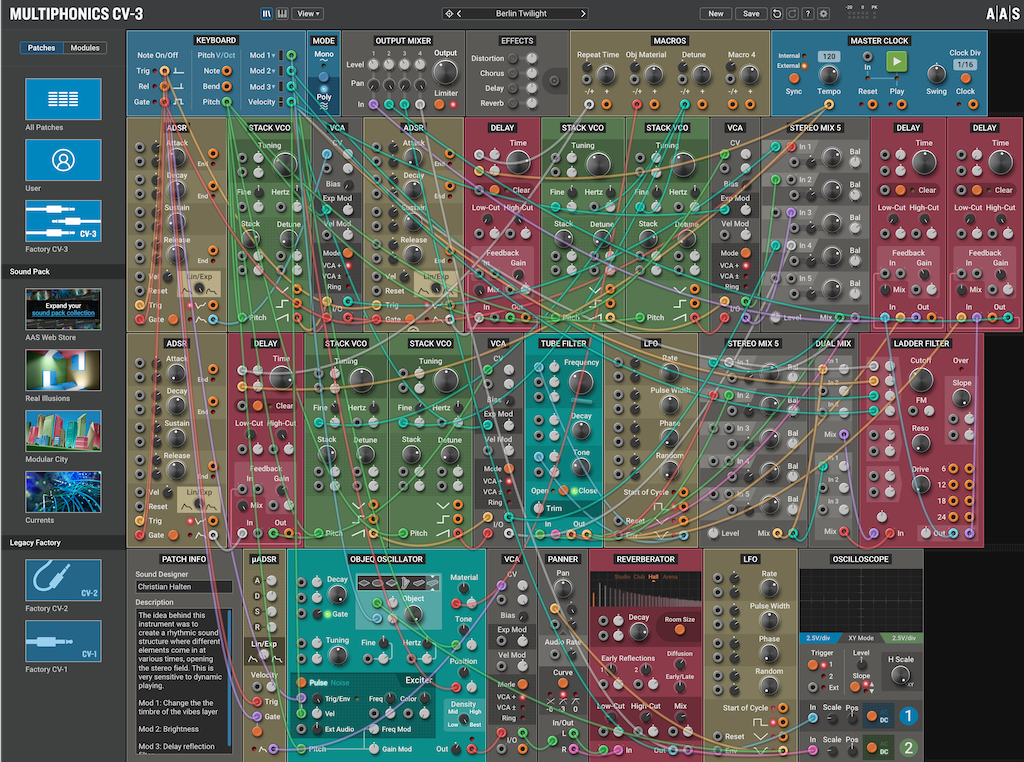Image resolution: width=1024 pixels, height=762 pixels.
Task: Open the help question mark icon
Action: pyautogui.click(x=808, y=14)
